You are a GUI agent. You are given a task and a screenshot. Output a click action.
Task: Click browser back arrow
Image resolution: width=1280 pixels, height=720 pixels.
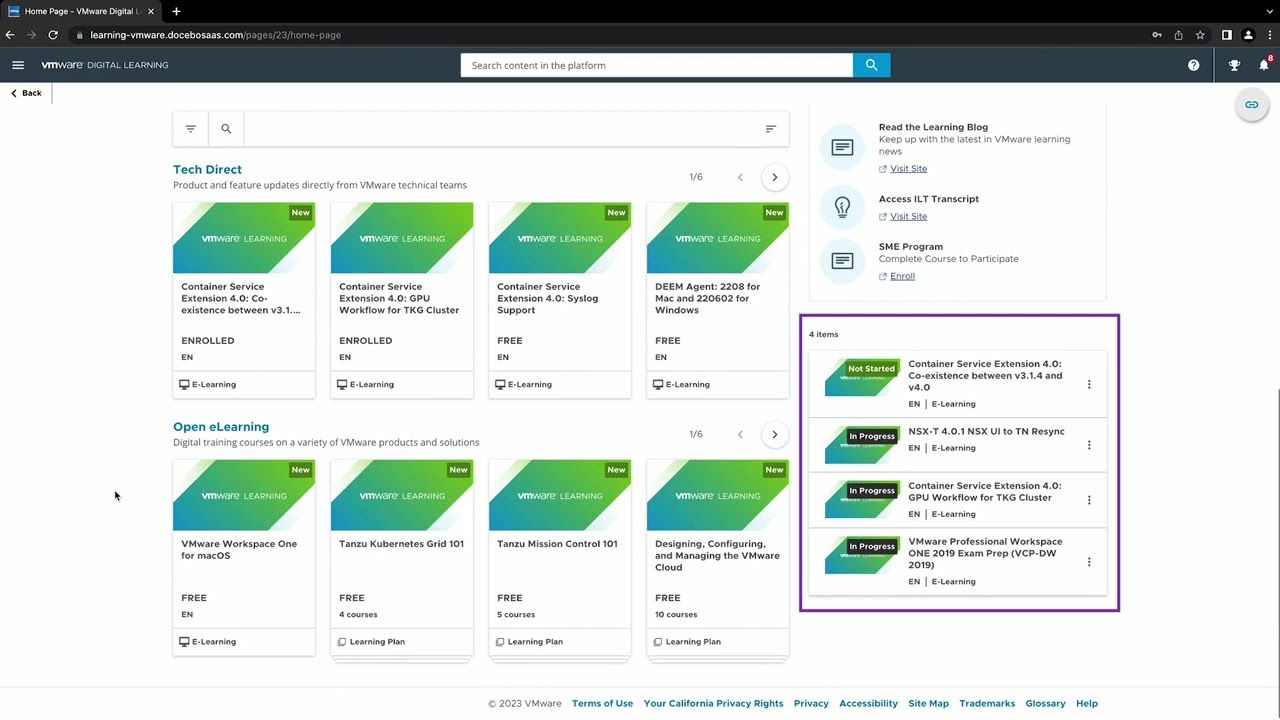click(x=10, y=35)
